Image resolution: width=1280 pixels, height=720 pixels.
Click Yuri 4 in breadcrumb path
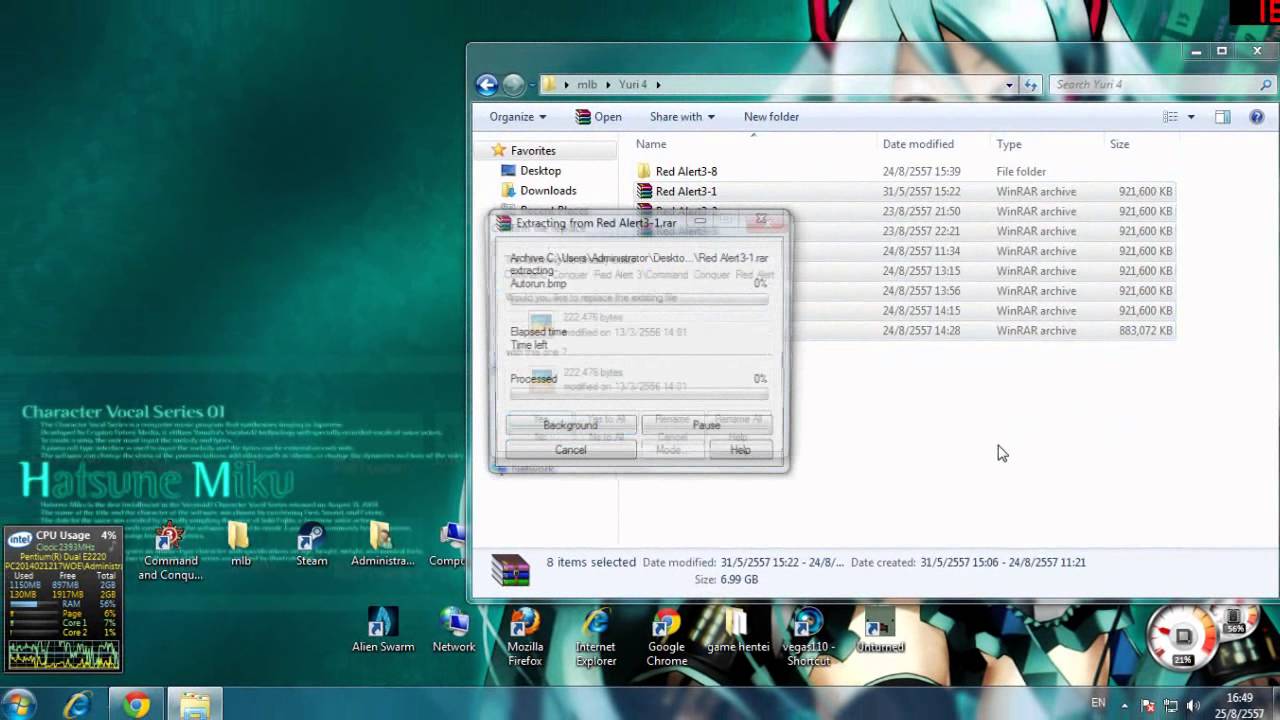pyautogui.click(x=633, y=85)
